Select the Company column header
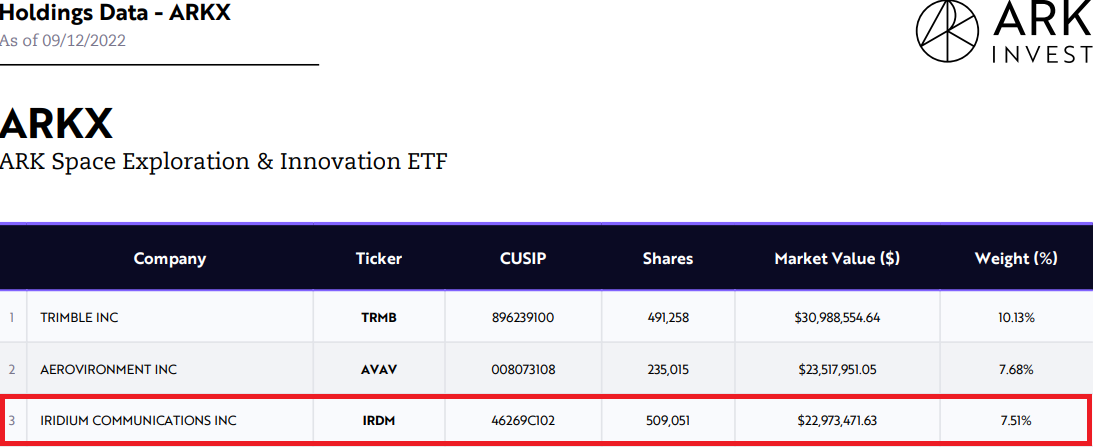This screenshot has width=1093, height=447. (170, 259)
